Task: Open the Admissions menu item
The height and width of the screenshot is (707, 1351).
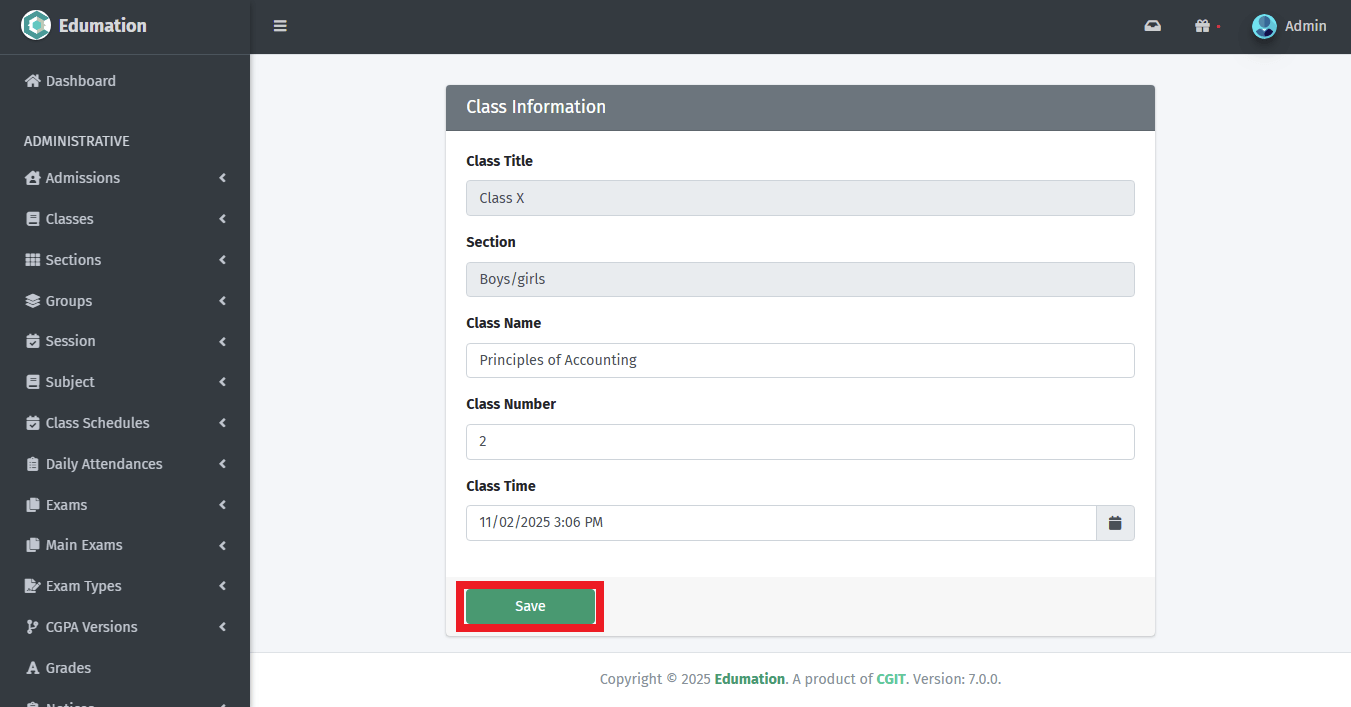Action: 125,178
